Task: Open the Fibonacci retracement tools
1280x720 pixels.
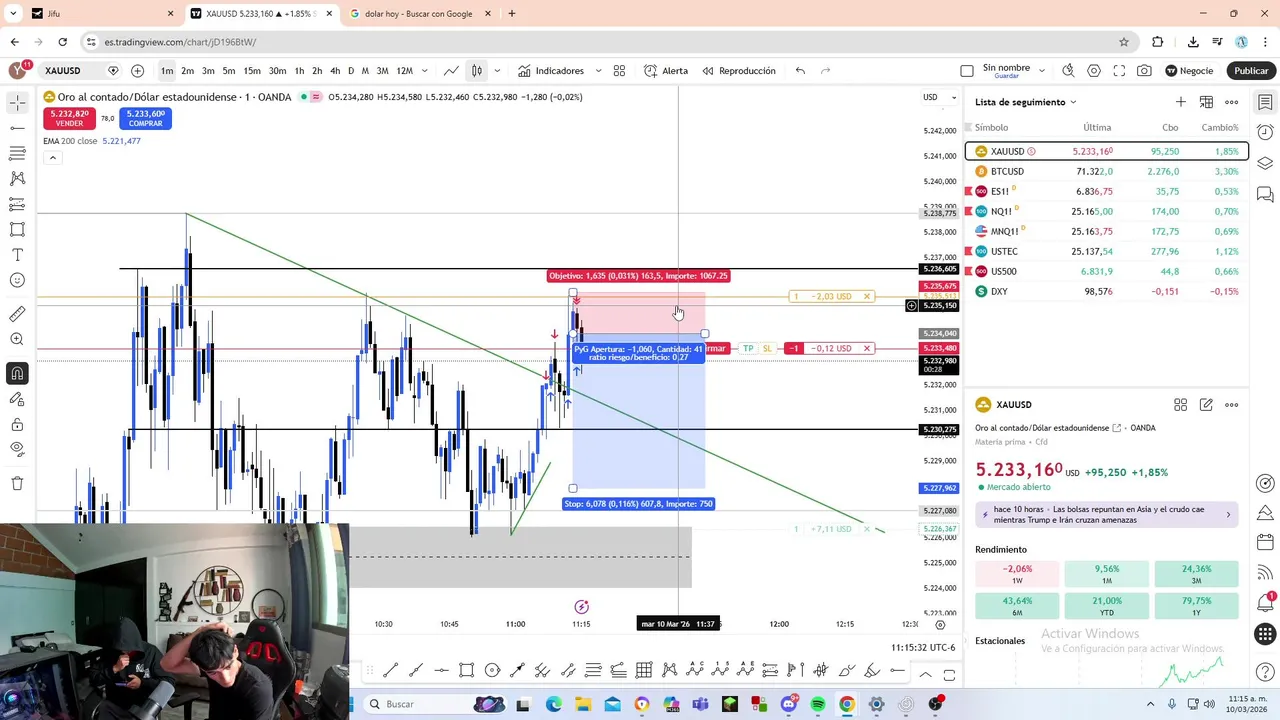Action: pyautogui.click(x=17, y=153)
